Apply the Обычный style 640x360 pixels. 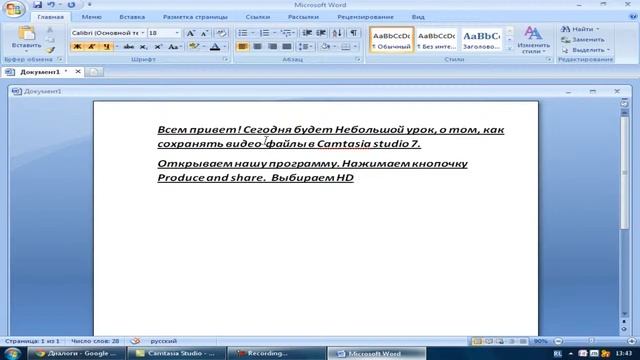click(391, 40)
